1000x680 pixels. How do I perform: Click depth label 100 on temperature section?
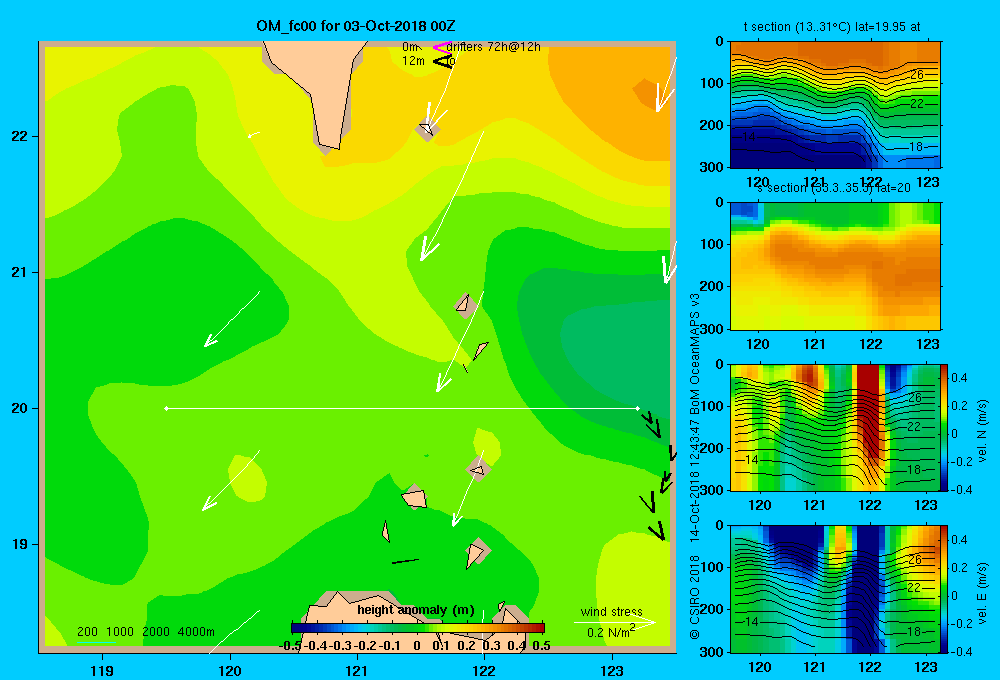click(x=712, y=83)
